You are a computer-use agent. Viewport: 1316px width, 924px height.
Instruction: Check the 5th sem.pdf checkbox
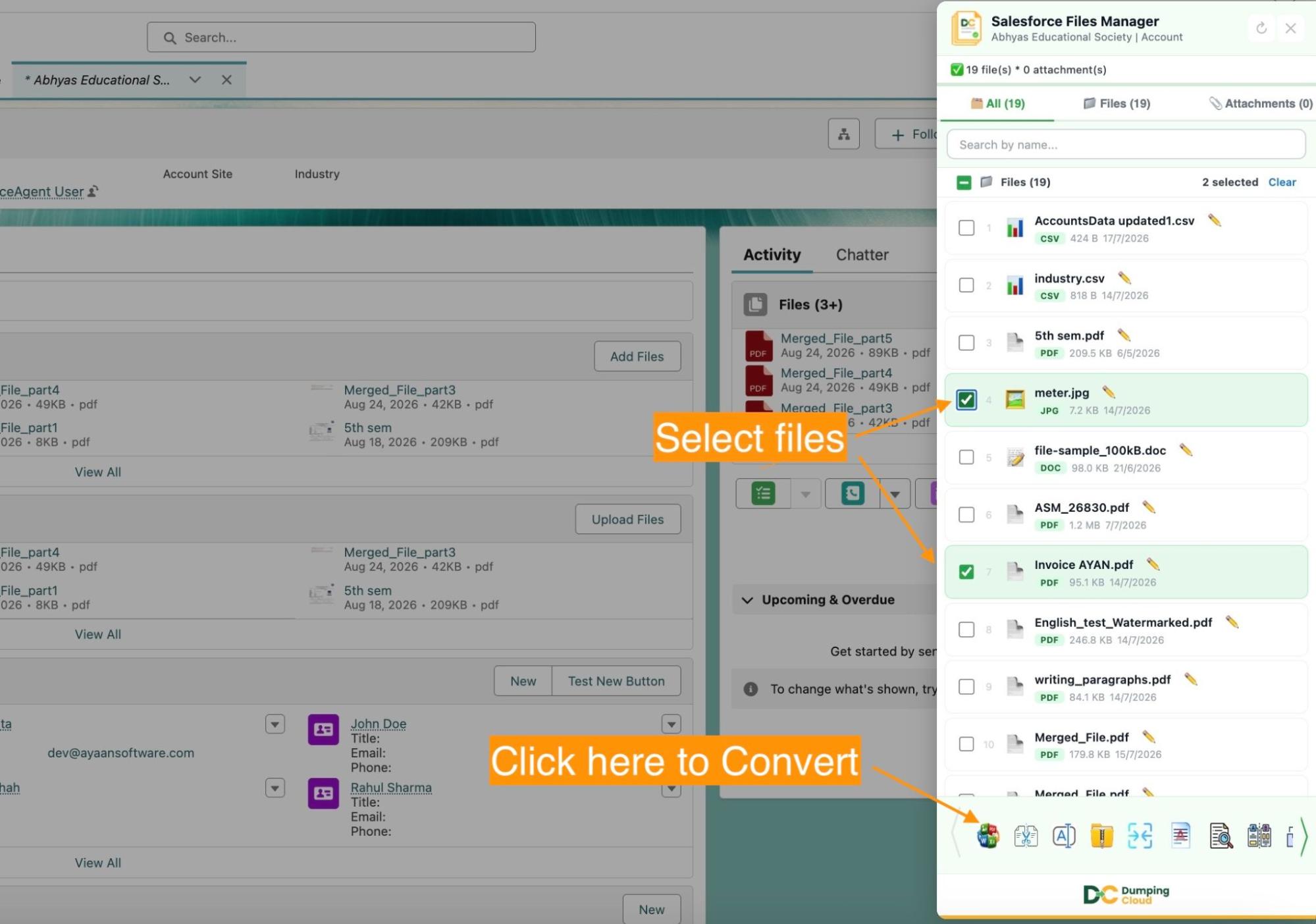966,342
